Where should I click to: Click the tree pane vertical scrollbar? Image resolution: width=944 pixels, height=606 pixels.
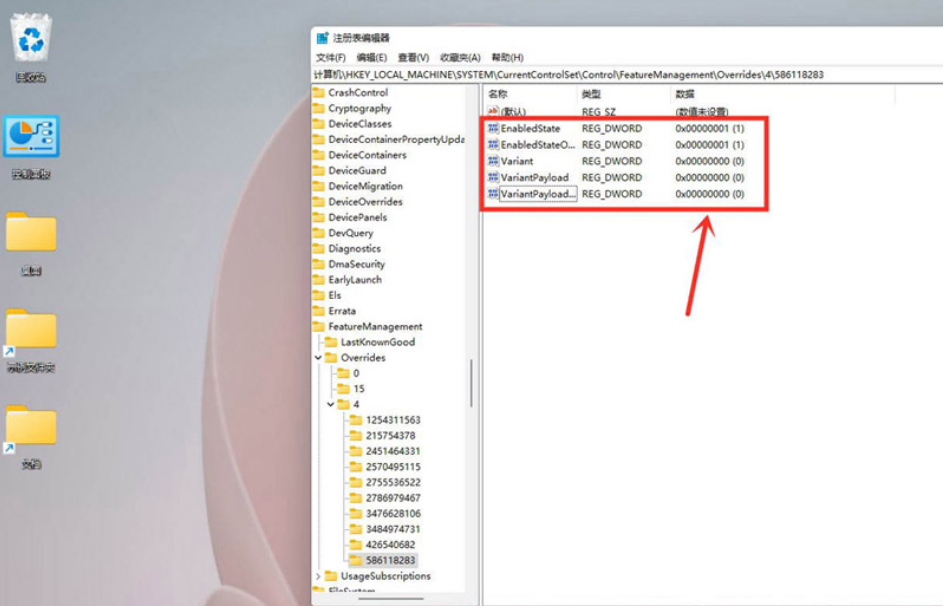473,380
